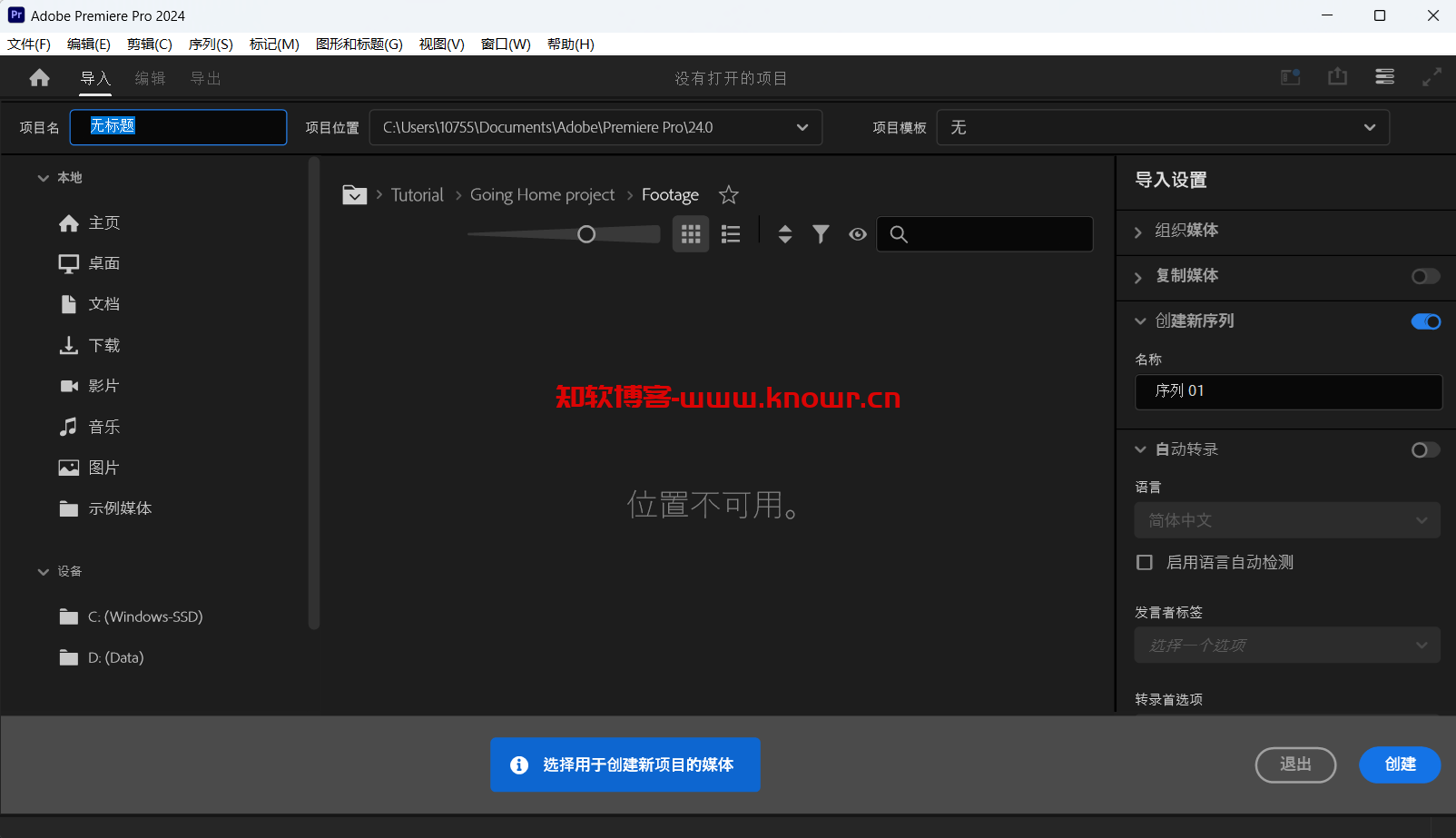Collapse the 设备 devices section
Image resolution: width=1456 pixels, height=838 pixels.
43,572
